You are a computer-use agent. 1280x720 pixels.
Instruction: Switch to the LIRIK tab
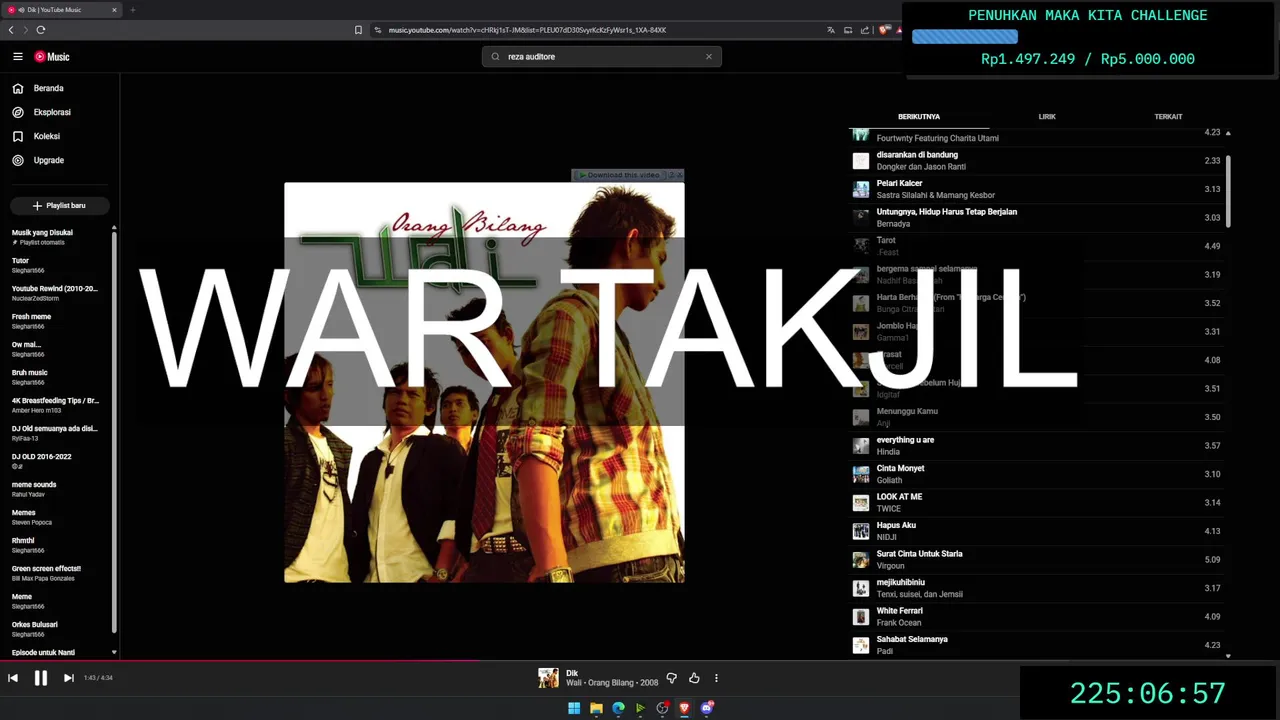pyautogui.click(x=1047, y=117)
